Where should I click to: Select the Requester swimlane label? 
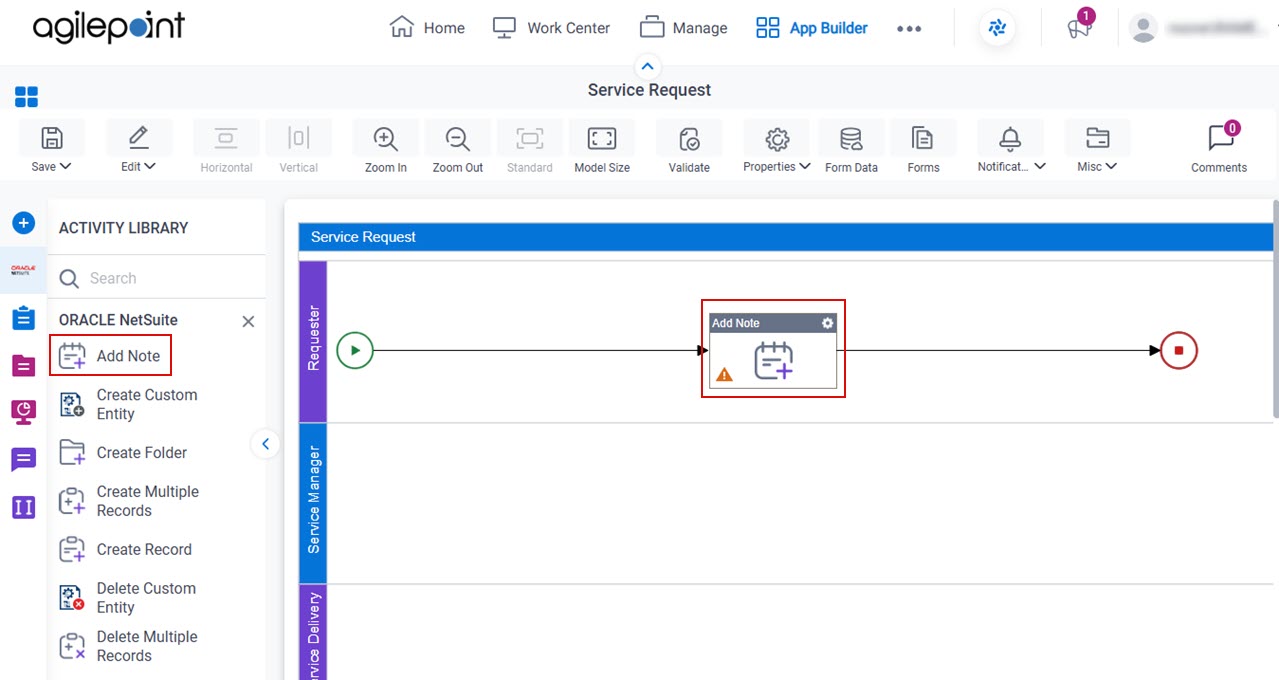313,341
